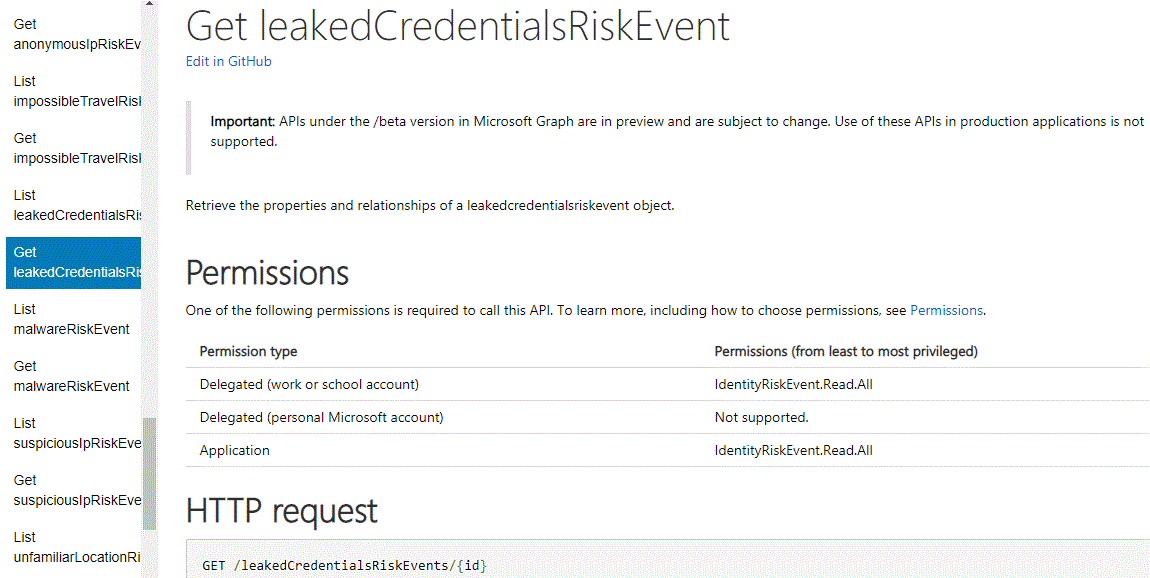
Task: Click the Permissions section heading
Action: coord(267,273)
